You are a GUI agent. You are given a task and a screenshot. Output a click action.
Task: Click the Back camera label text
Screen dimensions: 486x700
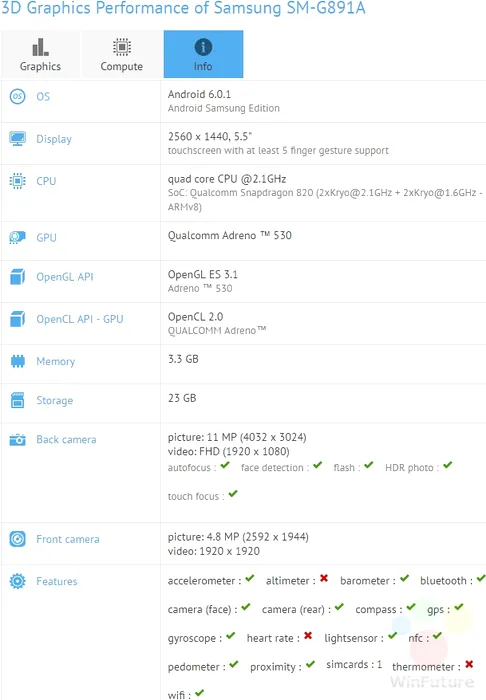click(66, 440)
